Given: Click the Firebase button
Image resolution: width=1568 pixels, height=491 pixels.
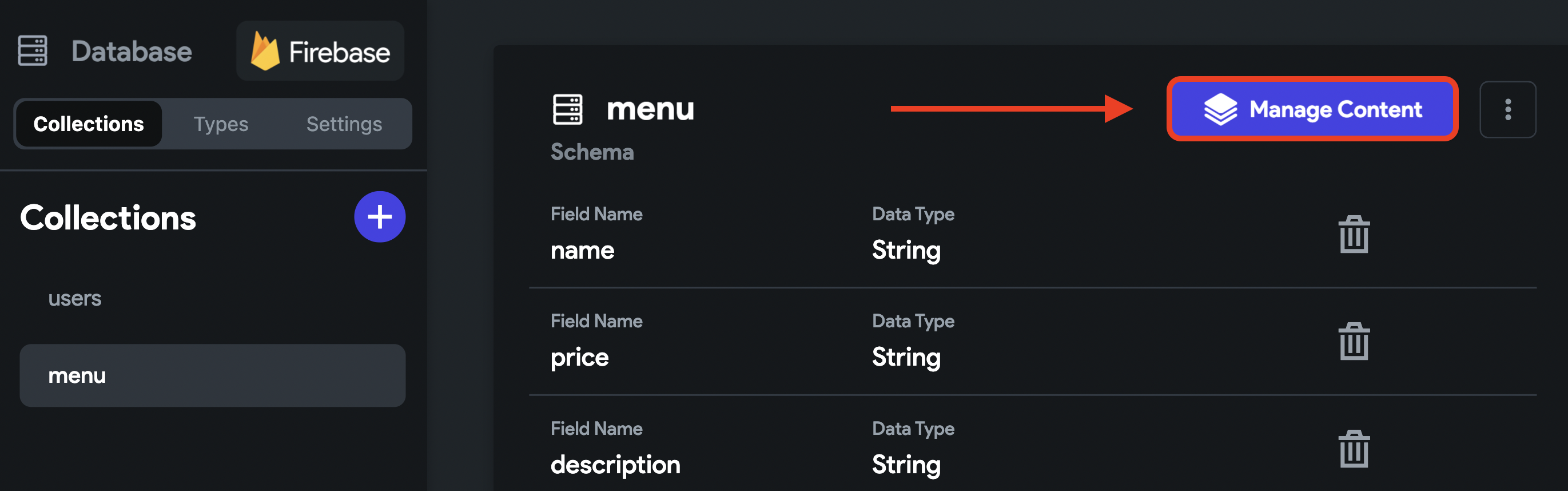Looking at the screenshot, I should tap(320, 50).
